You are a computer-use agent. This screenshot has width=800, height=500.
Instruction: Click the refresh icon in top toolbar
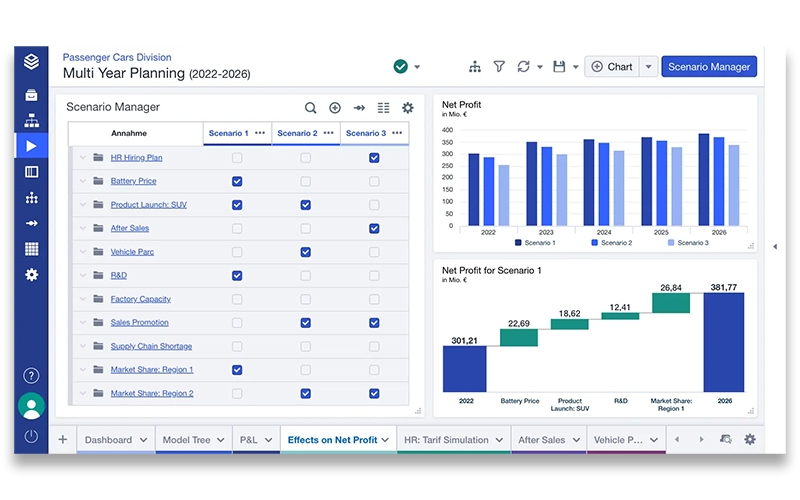pos(523,67)
